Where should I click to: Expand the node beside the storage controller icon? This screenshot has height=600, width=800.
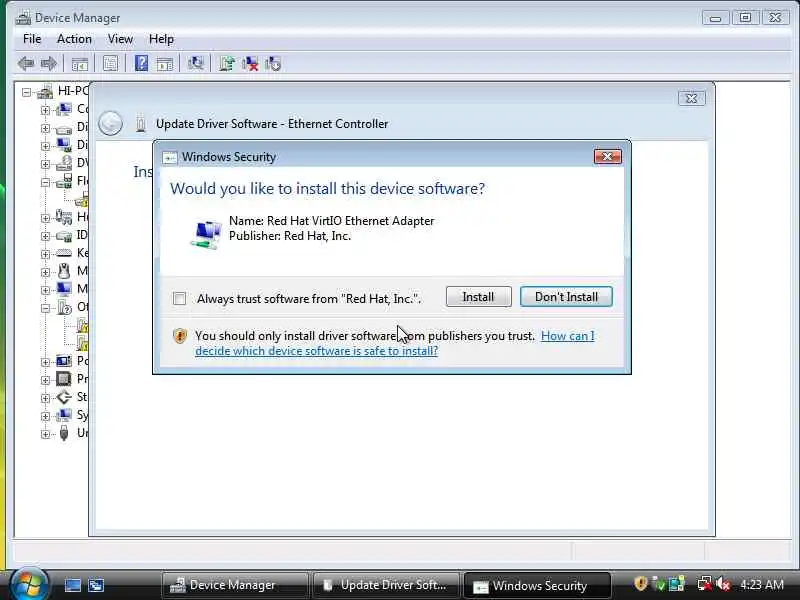(x=45, y=397)
